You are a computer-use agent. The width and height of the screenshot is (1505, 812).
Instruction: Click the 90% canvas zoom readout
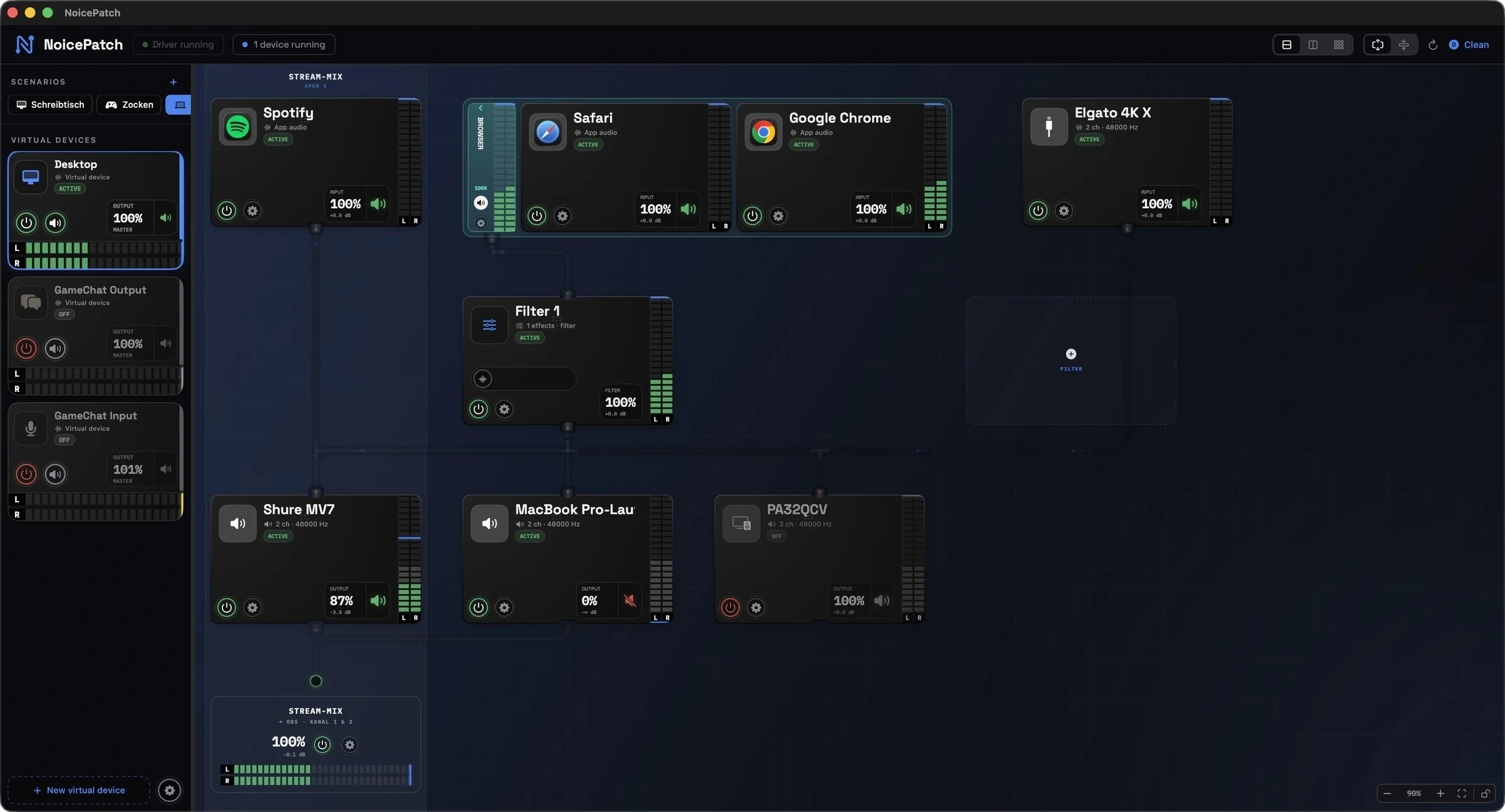click(x=1414, y=794)
